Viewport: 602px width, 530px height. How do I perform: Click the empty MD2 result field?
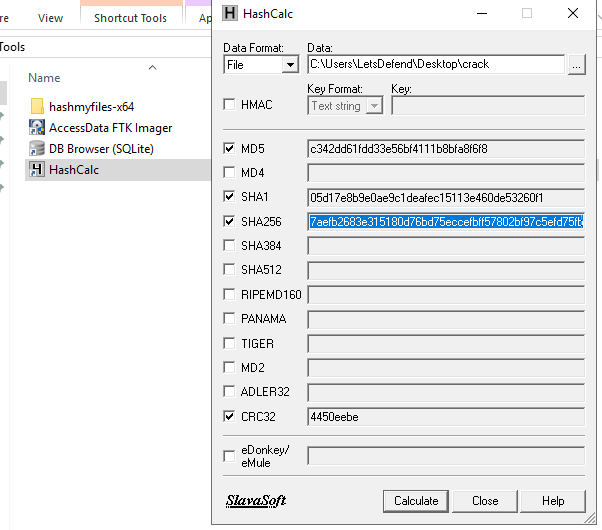click(446, 368)
